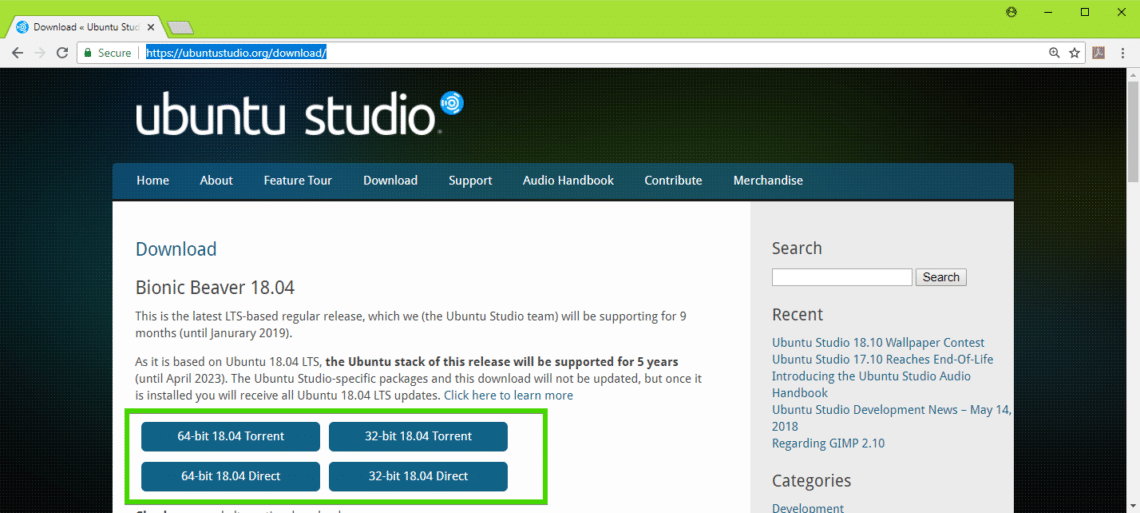Open Introducing the Ubuntu Studio Audio Handbook link
The width and height of the screenshot is (1140, 513).
(x=871, y=384)
